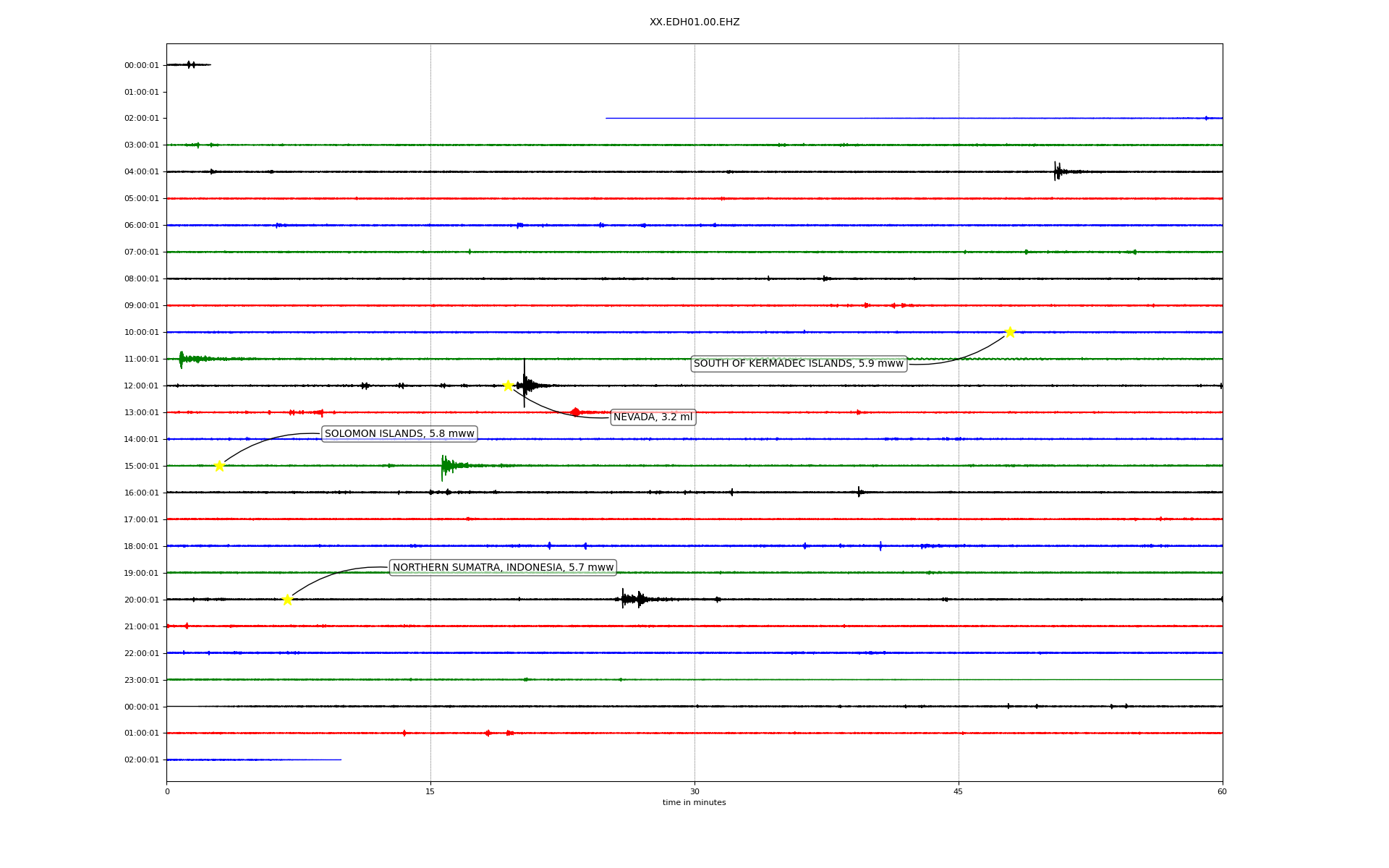
Task: Click the Nevada earthquake star marker
Action: pos(508,386)
